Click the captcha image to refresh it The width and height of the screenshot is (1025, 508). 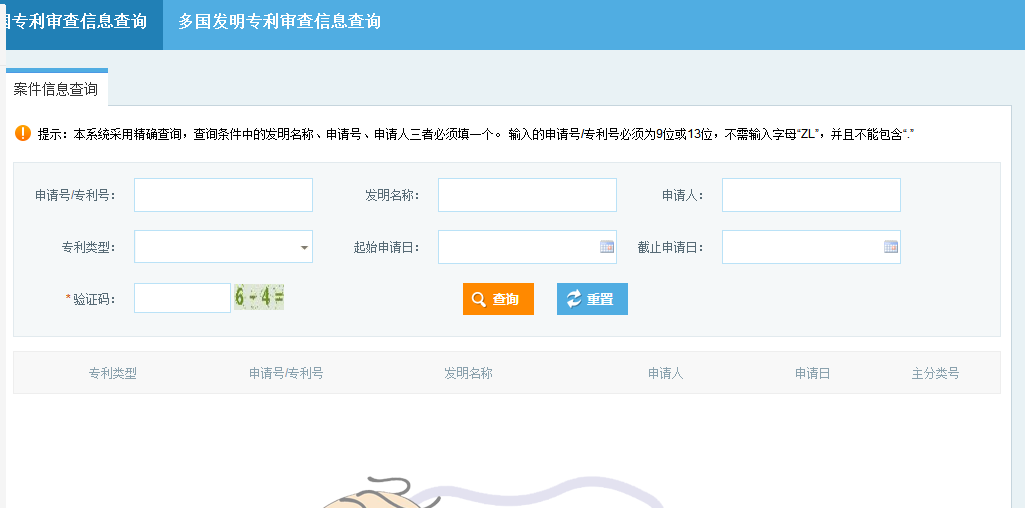(259, 297)
